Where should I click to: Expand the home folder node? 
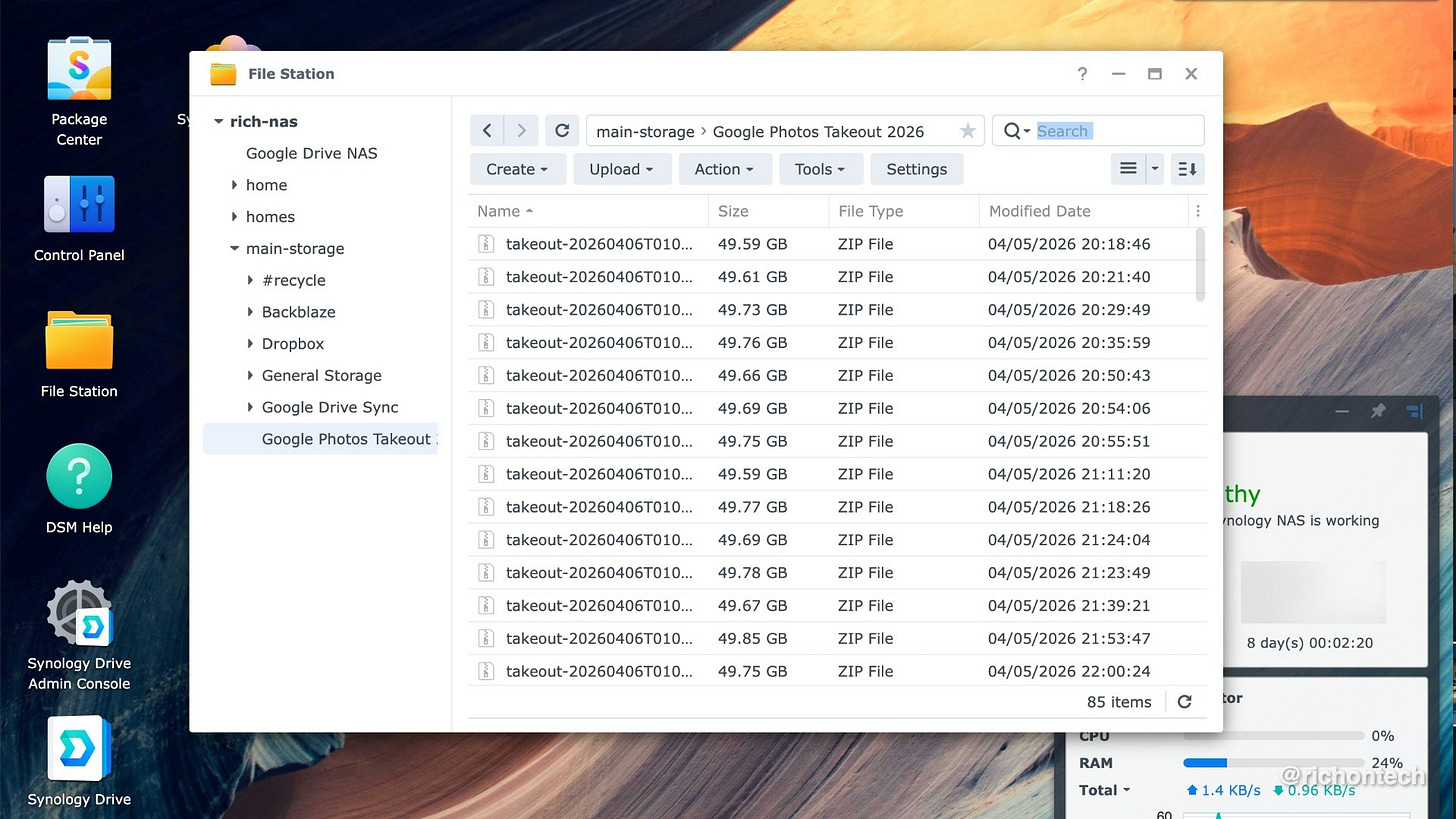[x=234, y=185]
